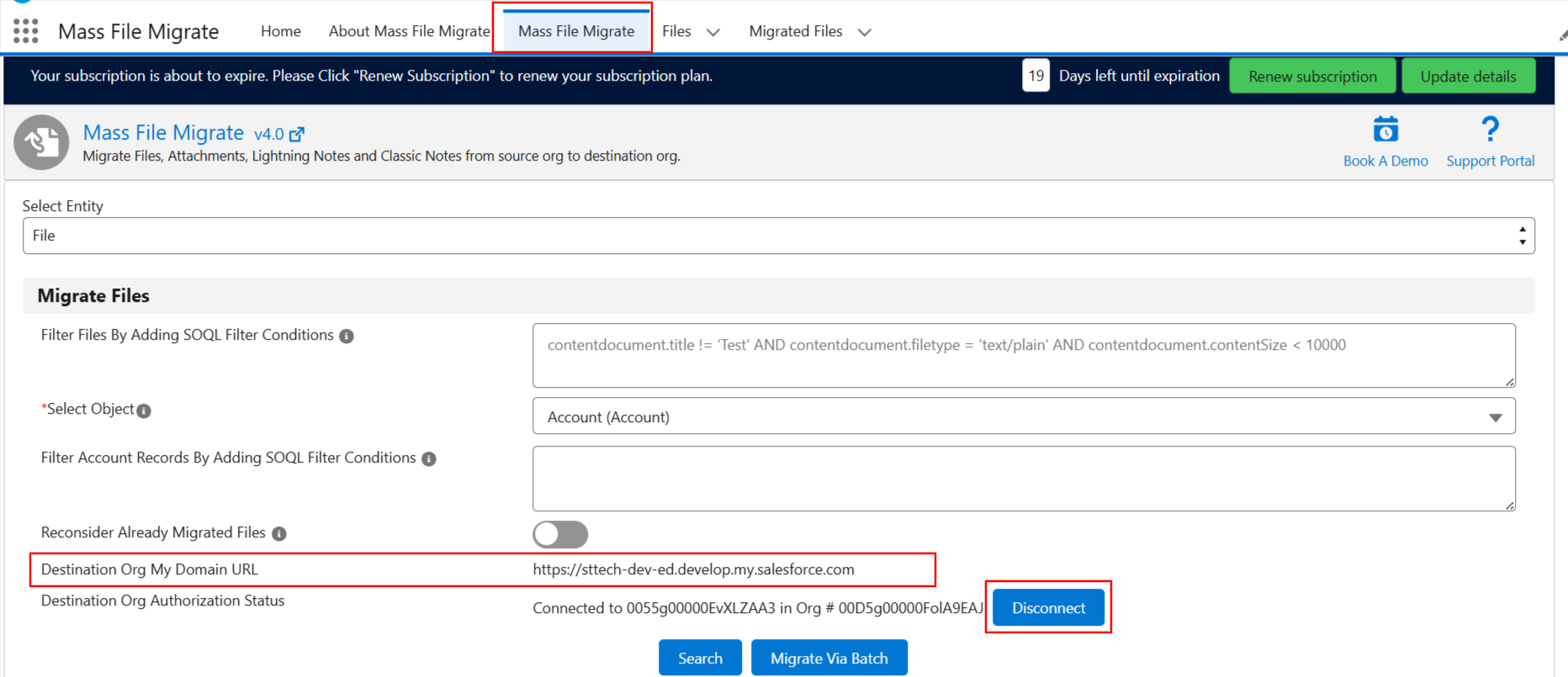Show info icon next to Select Object

[x=144, y=410]
